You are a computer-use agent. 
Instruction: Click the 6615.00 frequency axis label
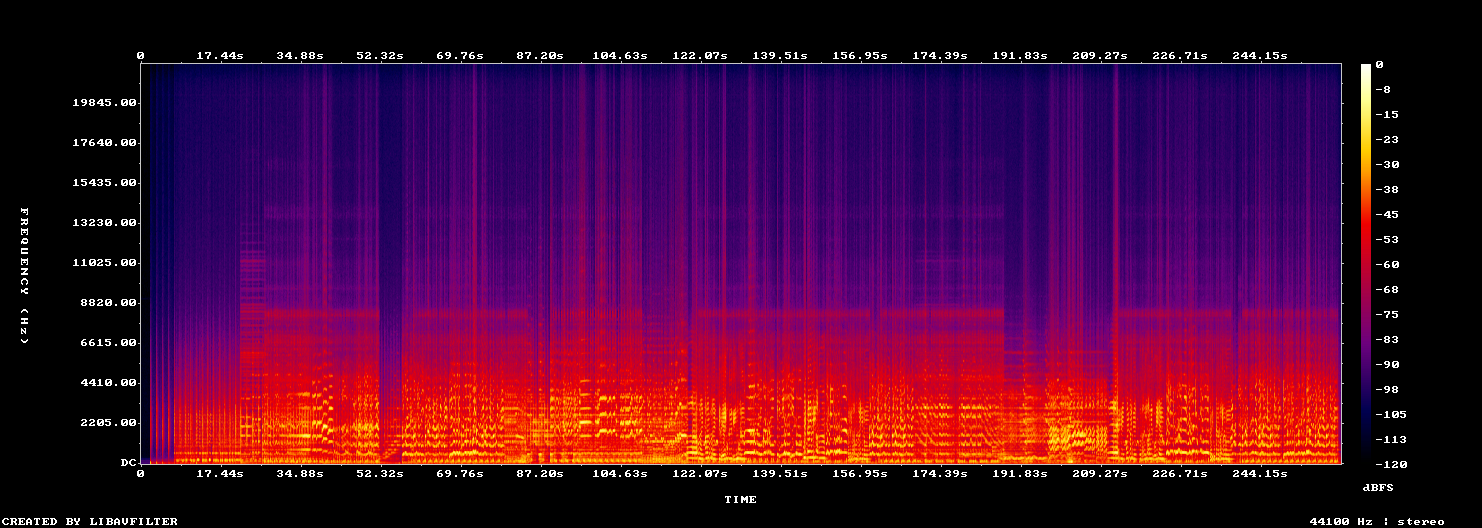pyautogui.click(x=108, y=343)
